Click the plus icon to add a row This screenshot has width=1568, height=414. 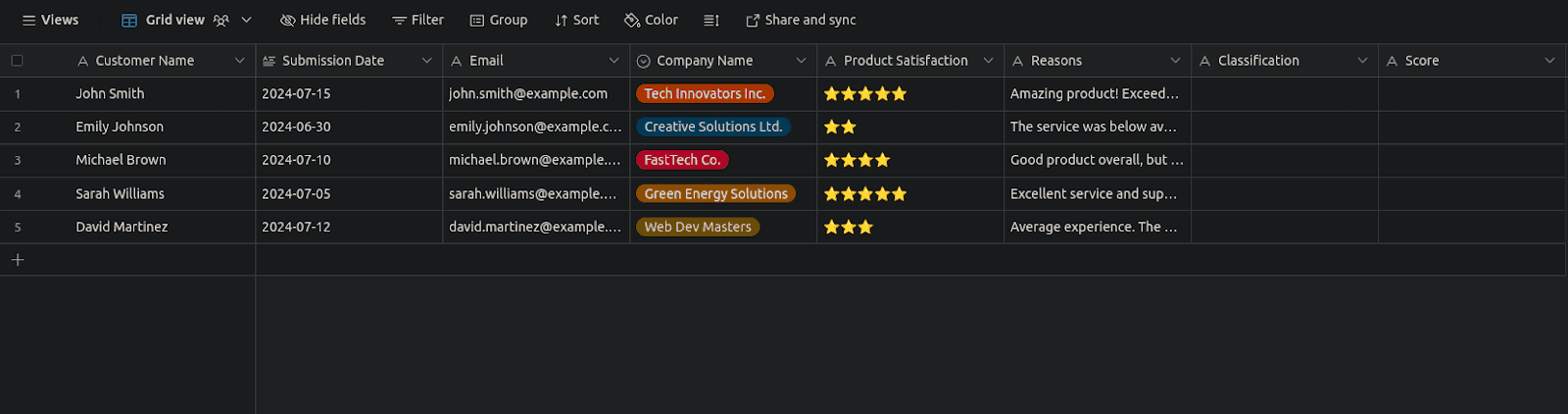click(18, 260)
